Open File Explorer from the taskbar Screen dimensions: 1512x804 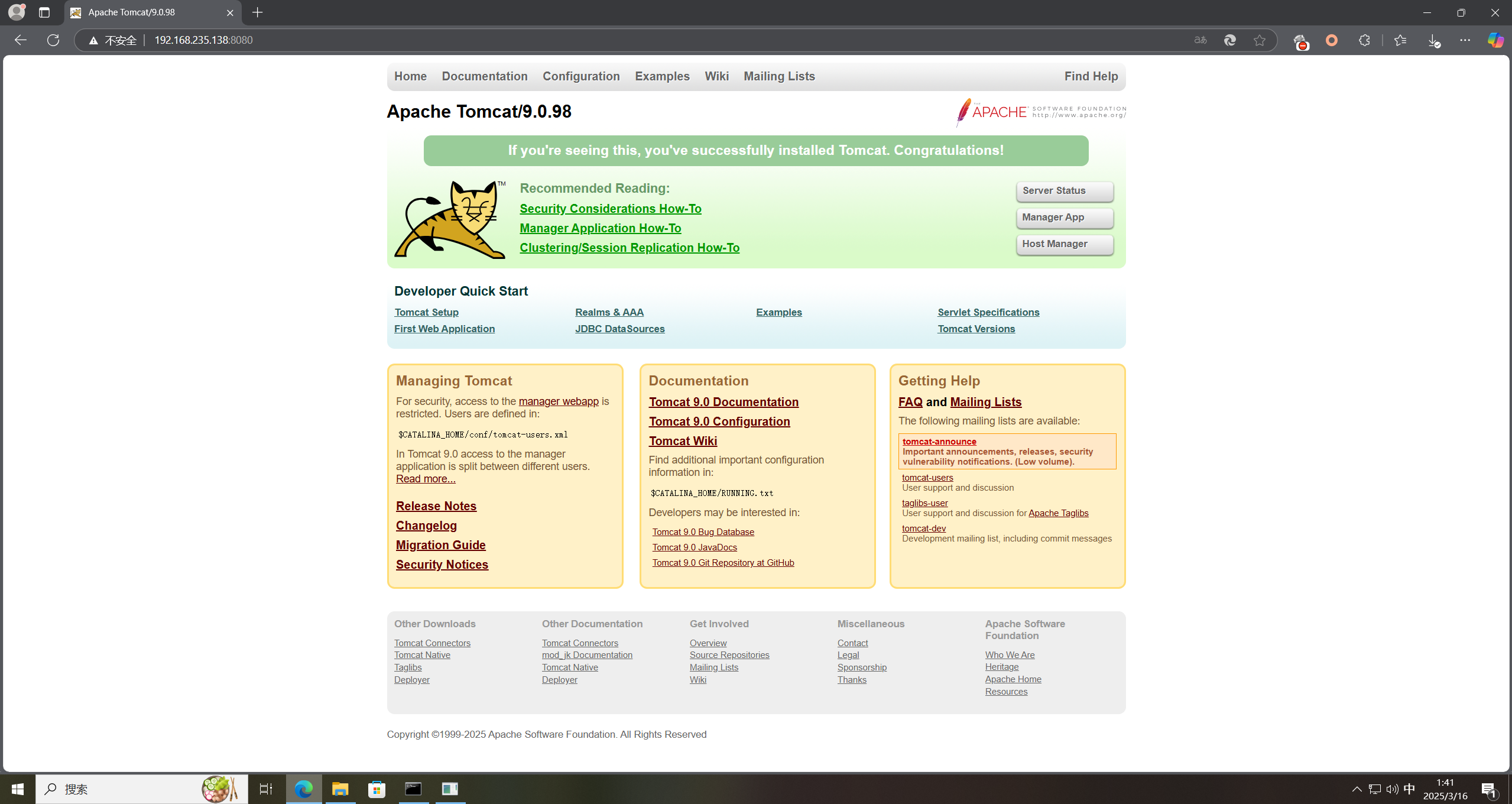click(x=340, y=789)
